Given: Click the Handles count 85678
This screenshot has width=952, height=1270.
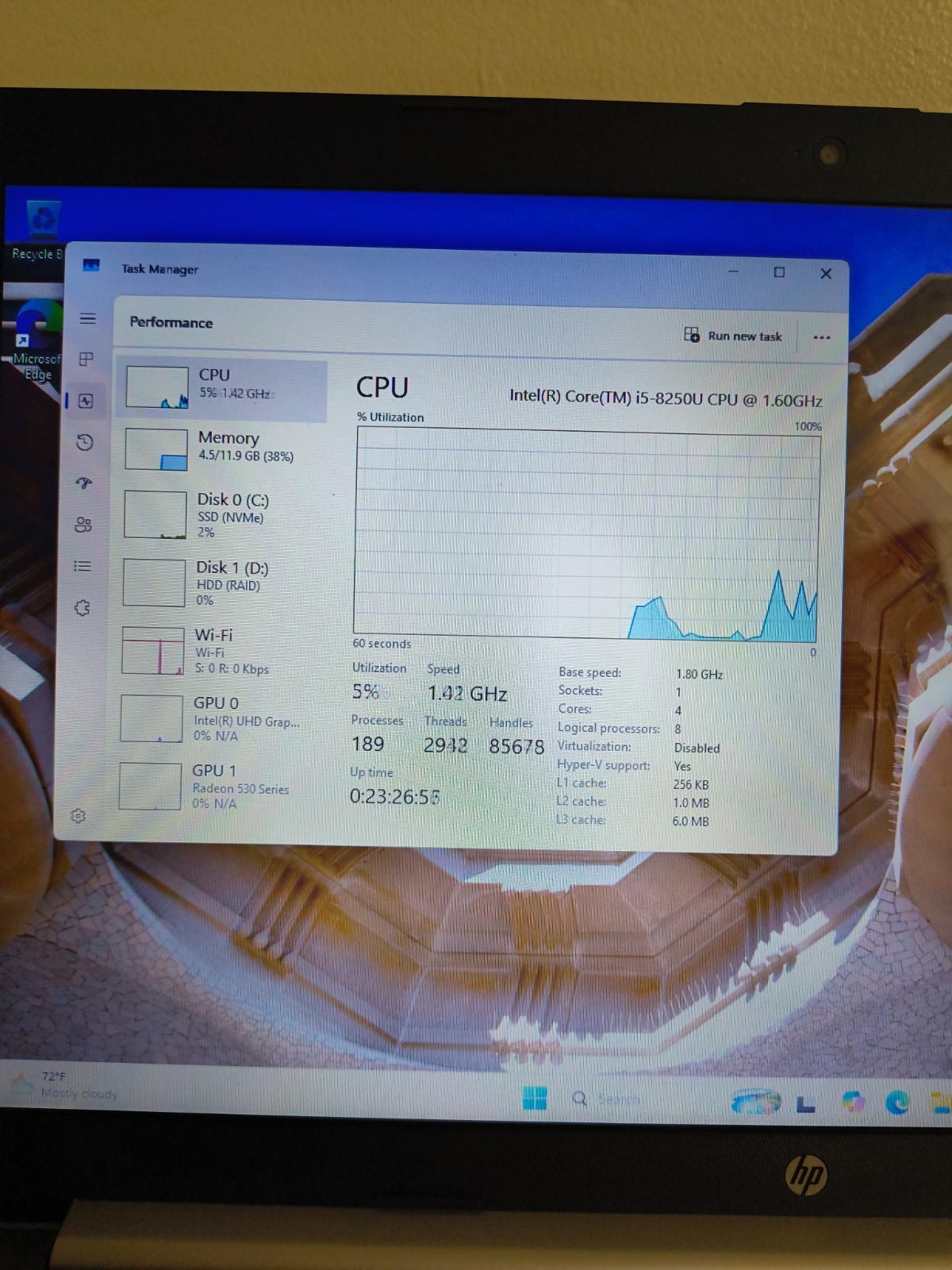Looking at the screenshot, I should coord(516,746).
